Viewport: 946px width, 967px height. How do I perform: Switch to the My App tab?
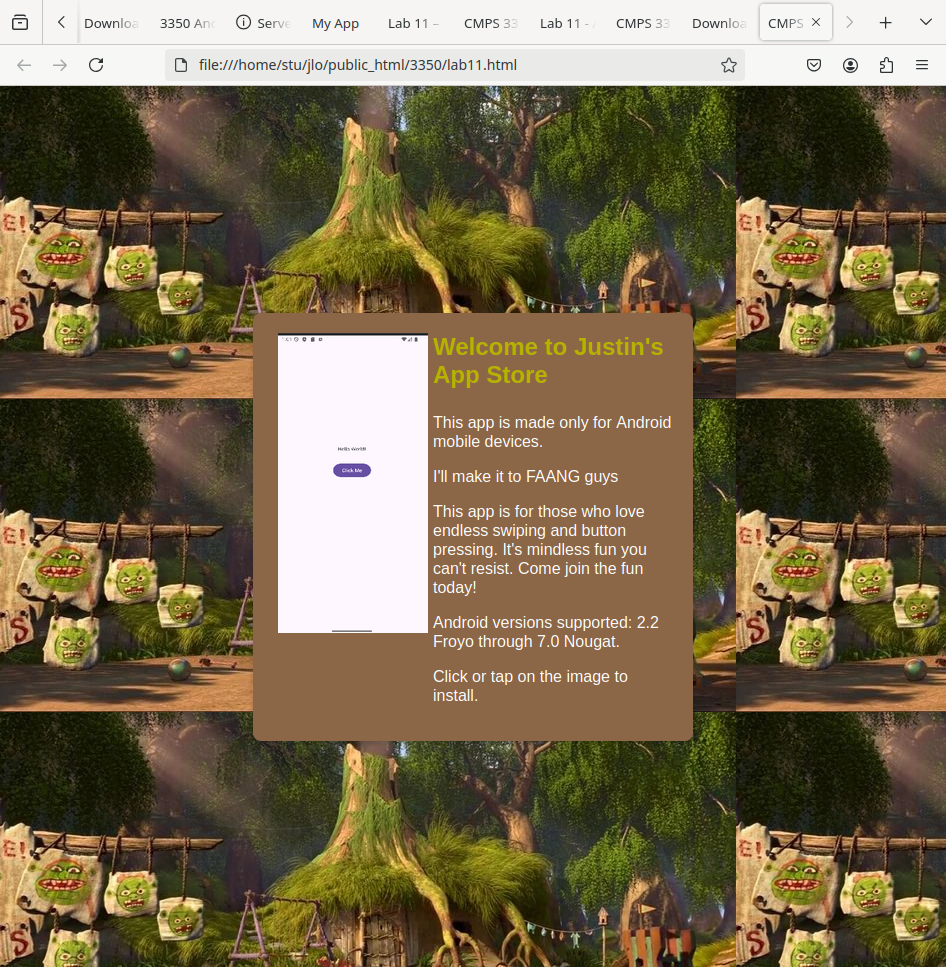335,23
